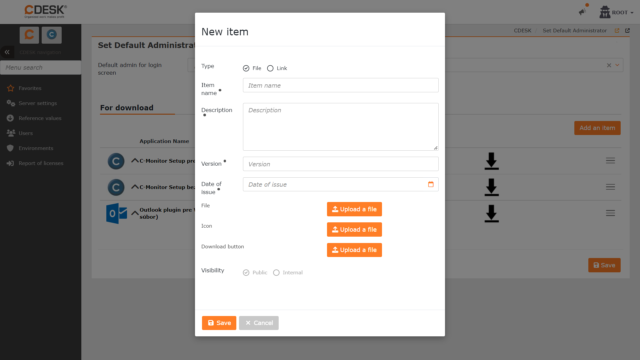Click the Reference values icon
The height and width of the screenshot is (360, 640).
pyautogui.click(x=10, y=118)
